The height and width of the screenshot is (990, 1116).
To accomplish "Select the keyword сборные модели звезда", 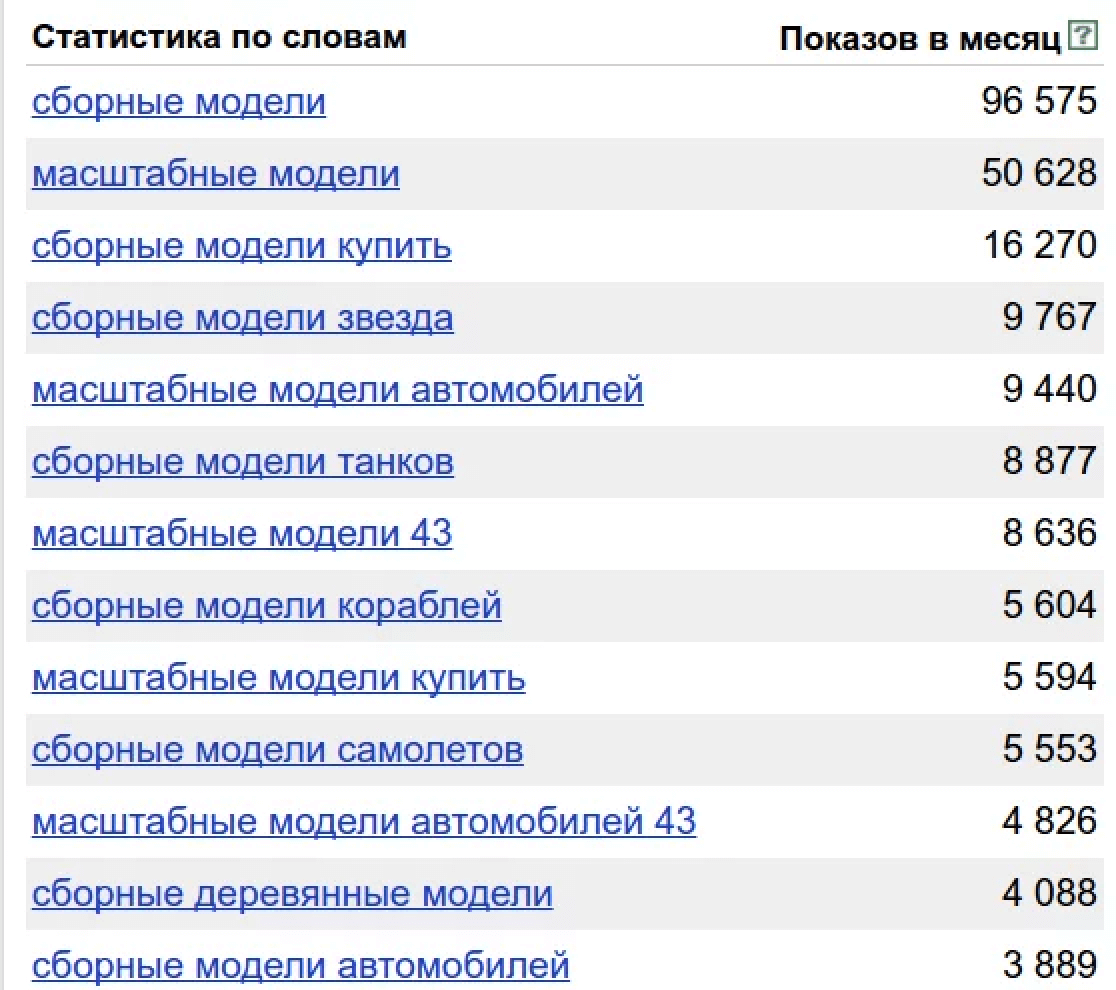I will 244,317.
